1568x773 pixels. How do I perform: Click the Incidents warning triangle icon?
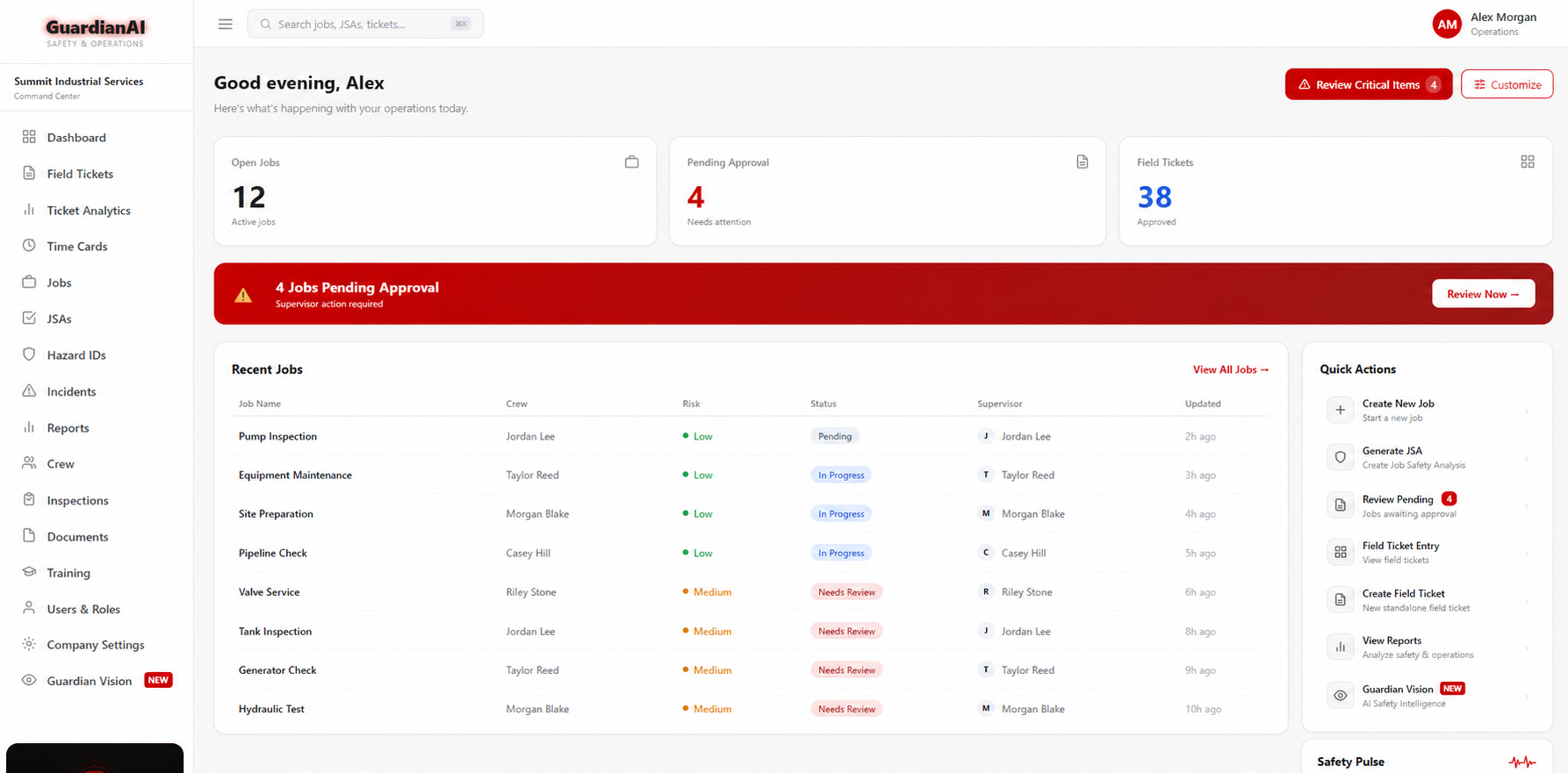29,390
